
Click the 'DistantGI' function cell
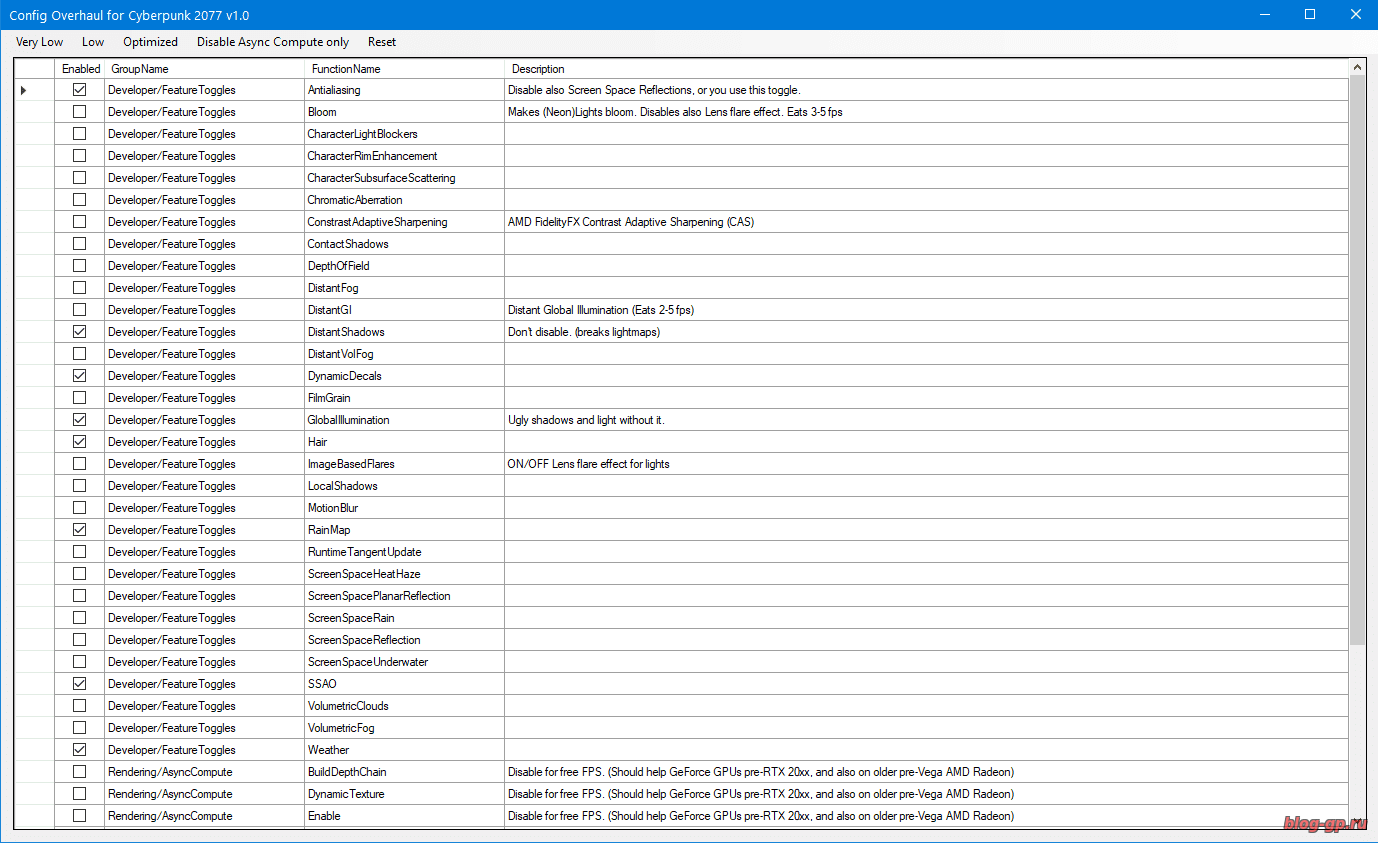point(404,310)
